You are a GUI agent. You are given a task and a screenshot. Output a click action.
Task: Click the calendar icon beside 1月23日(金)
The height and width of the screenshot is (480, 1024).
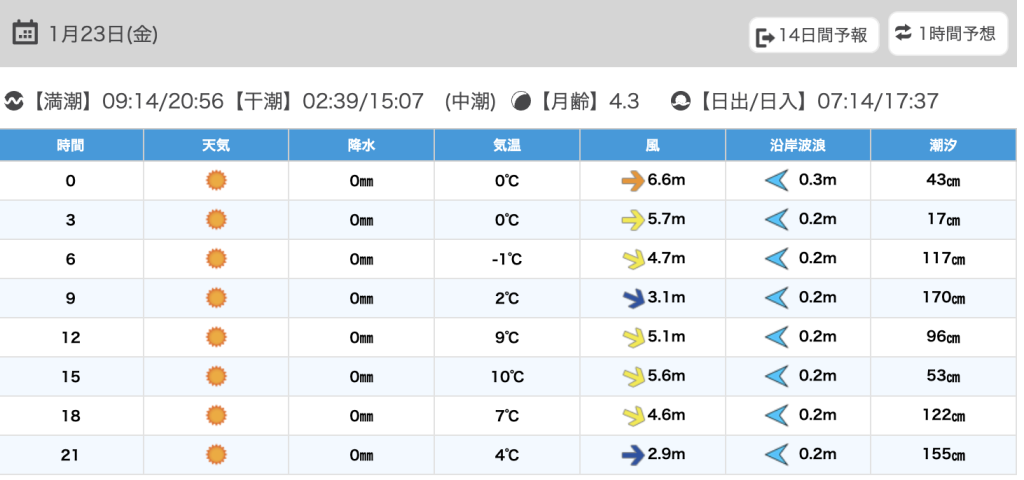coord(26,33)
